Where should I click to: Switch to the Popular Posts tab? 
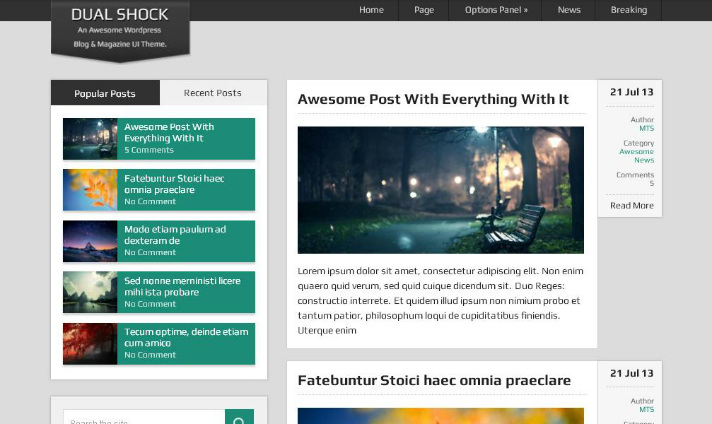tap(105, 93)
